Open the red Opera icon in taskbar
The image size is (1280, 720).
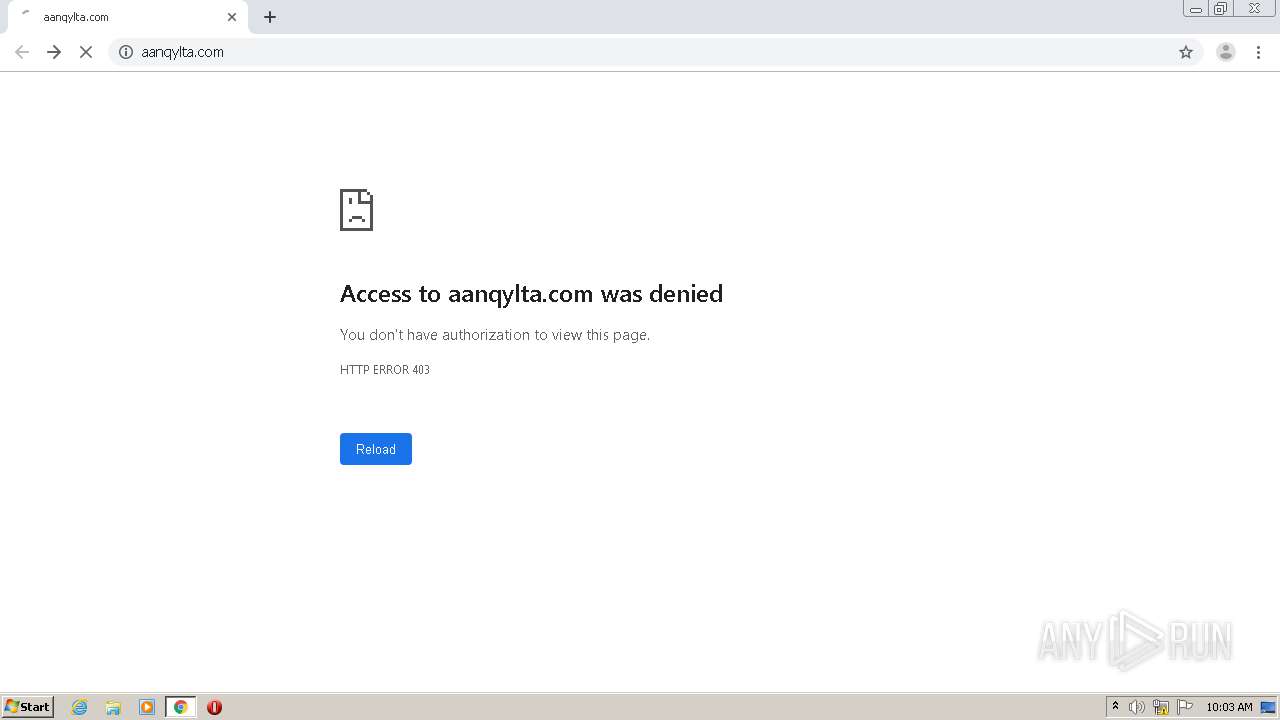coord(214,707)
